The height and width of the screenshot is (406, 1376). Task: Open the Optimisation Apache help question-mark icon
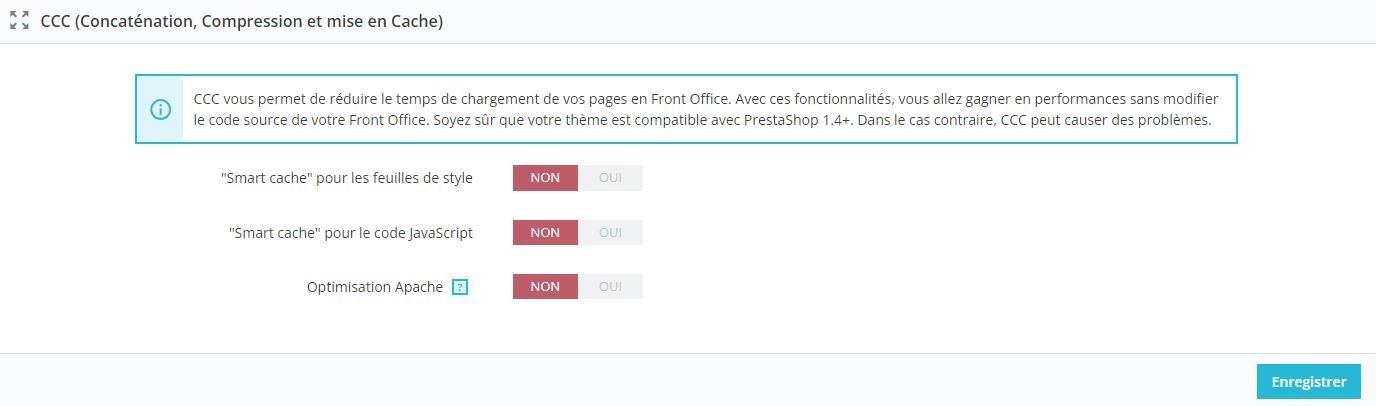pos(460,287)
